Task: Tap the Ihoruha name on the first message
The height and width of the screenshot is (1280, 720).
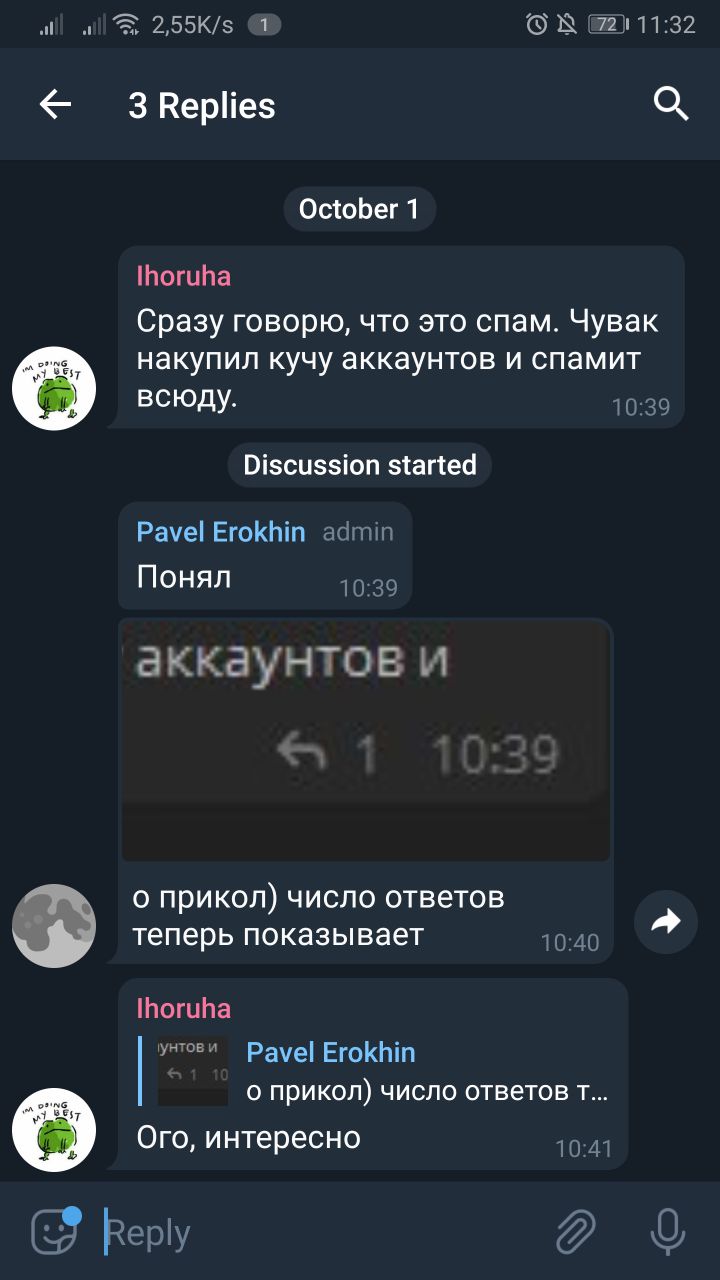Action: click(x=183, y=276)
